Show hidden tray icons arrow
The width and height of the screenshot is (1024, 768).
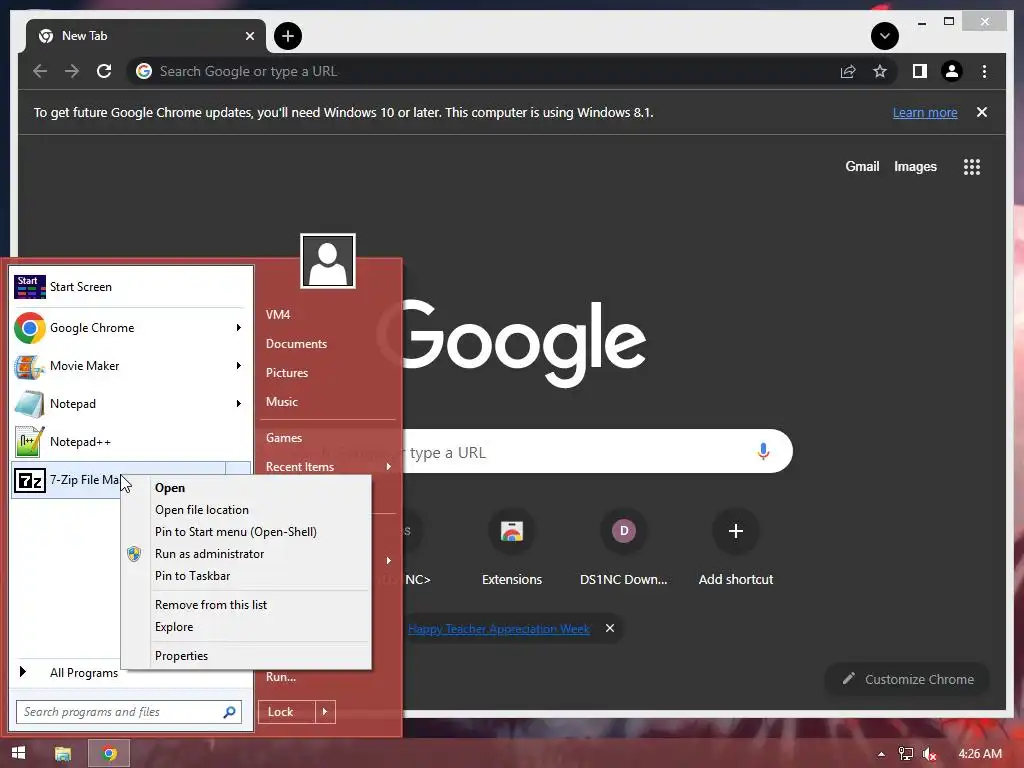pos(881,754)
